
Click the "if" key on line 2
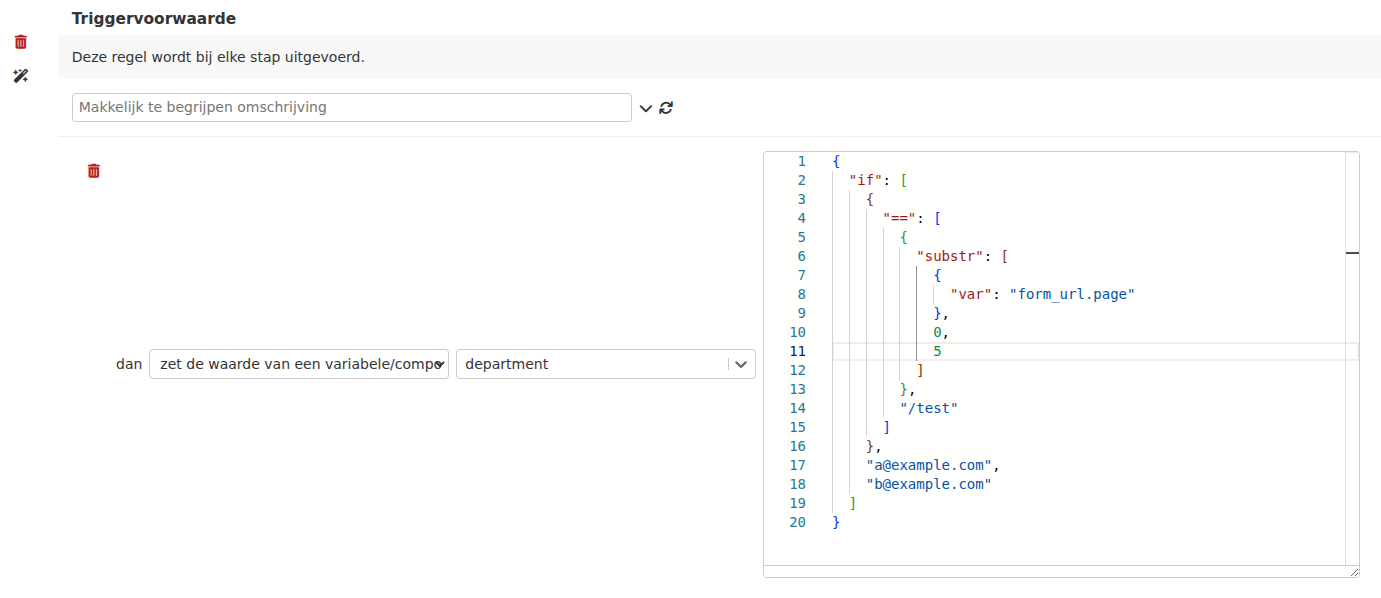tap(866, 180)
